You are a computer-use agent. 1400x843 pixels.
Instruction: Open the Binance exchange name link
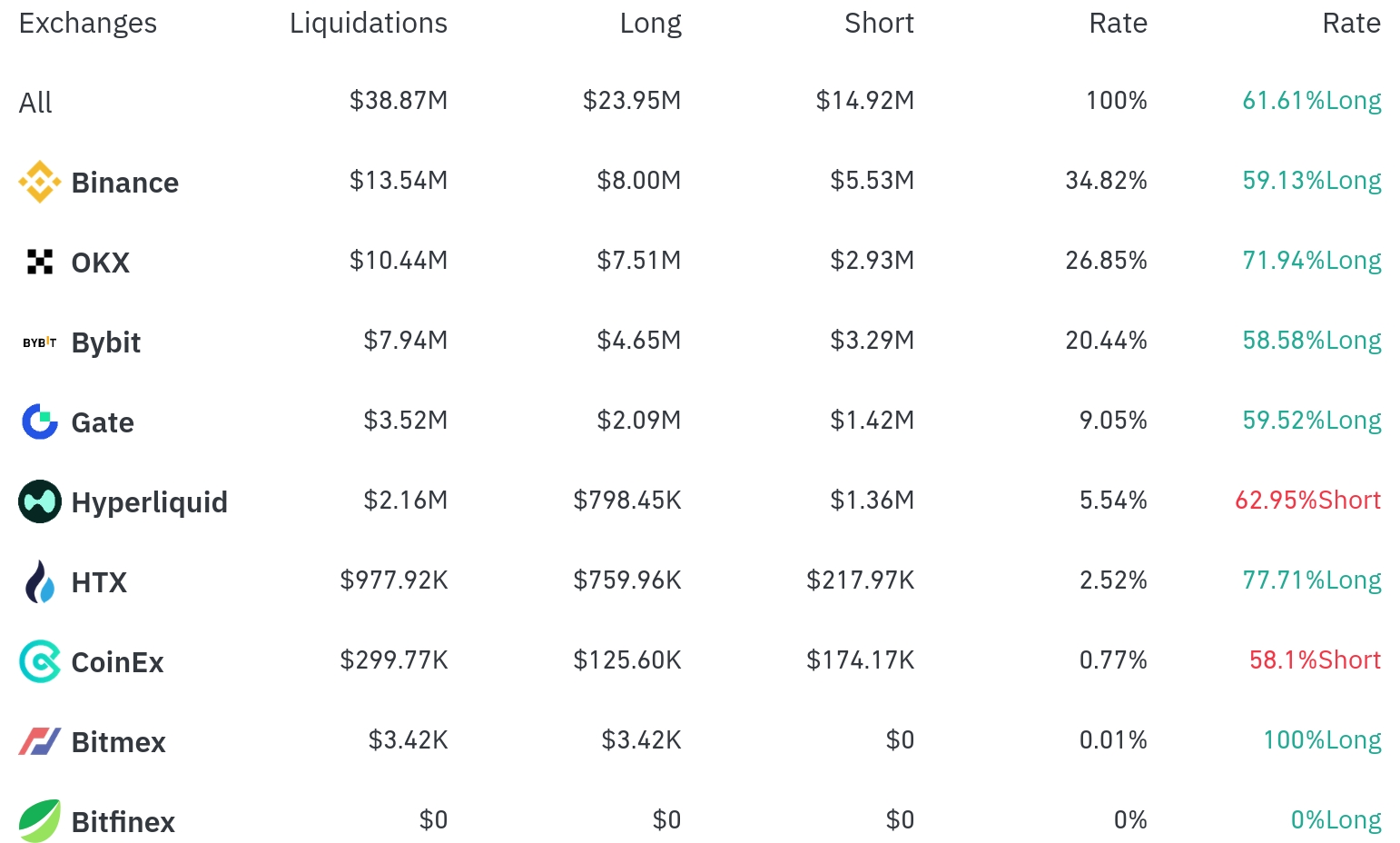125,183
